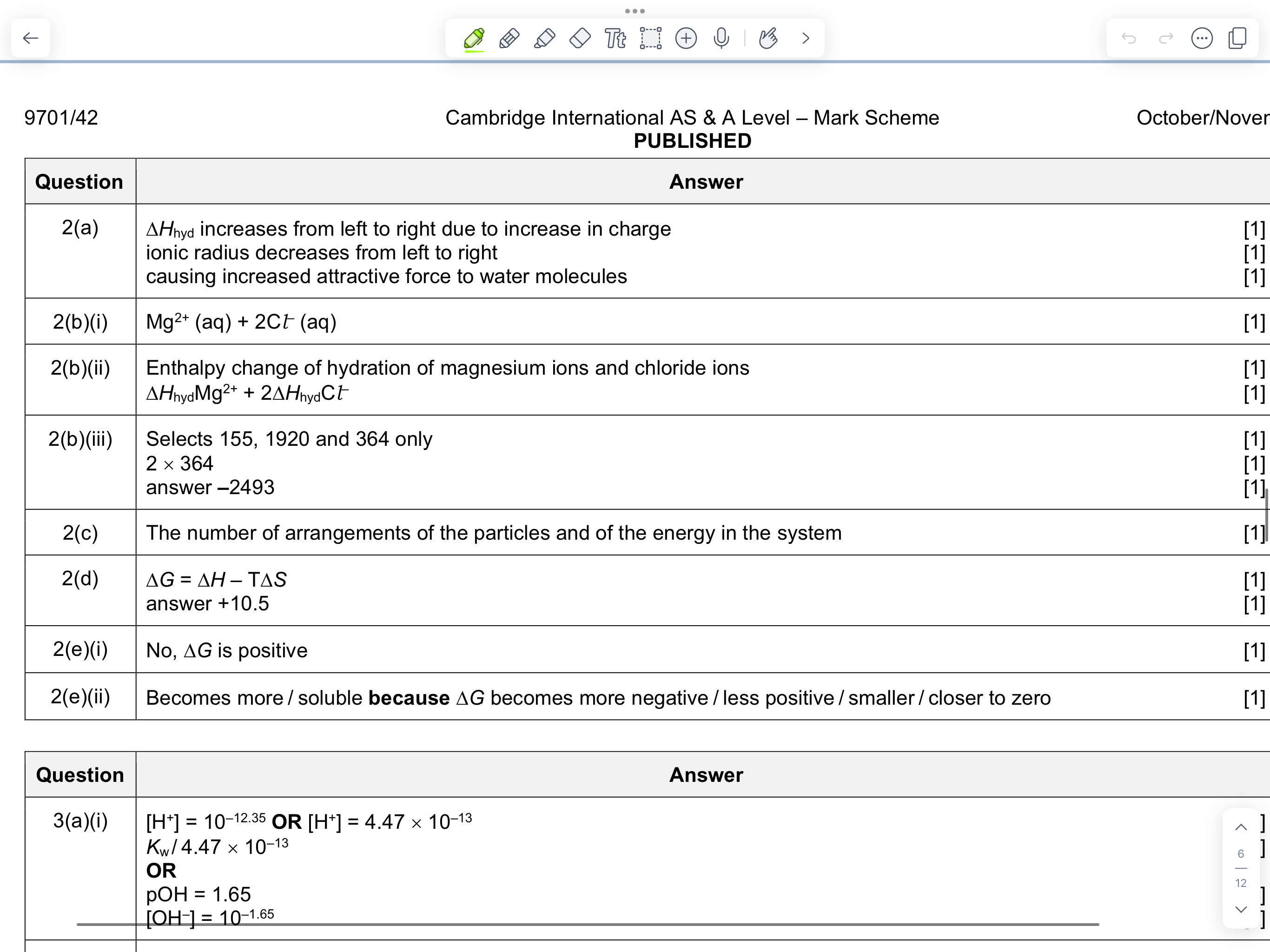Select the eraser tool
Viewport: 1270px width, 952px height.
[x=580, y=39]
